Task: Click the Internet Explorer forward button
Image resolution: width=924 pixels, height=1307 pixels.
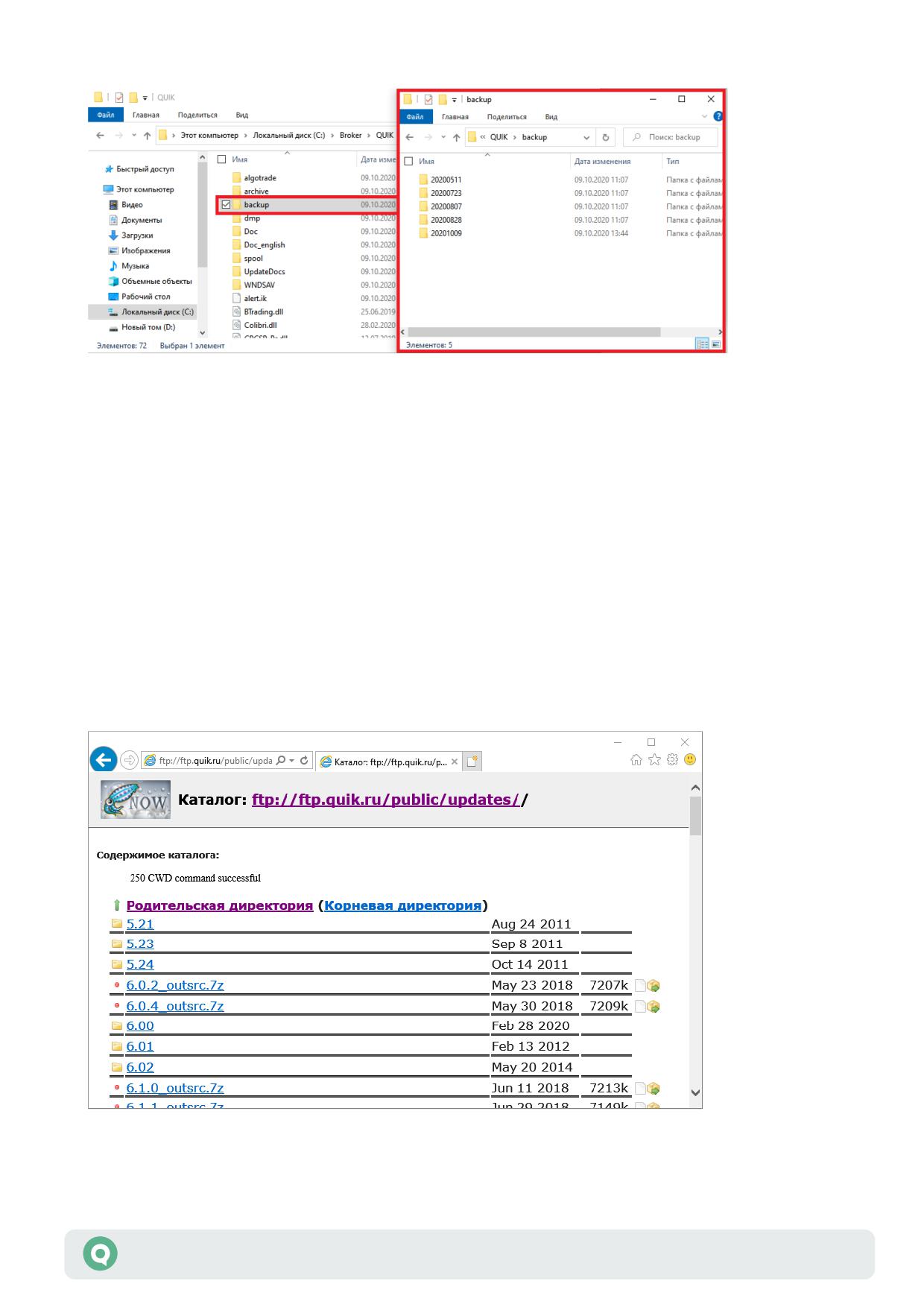Action: [x=129, y=760]
